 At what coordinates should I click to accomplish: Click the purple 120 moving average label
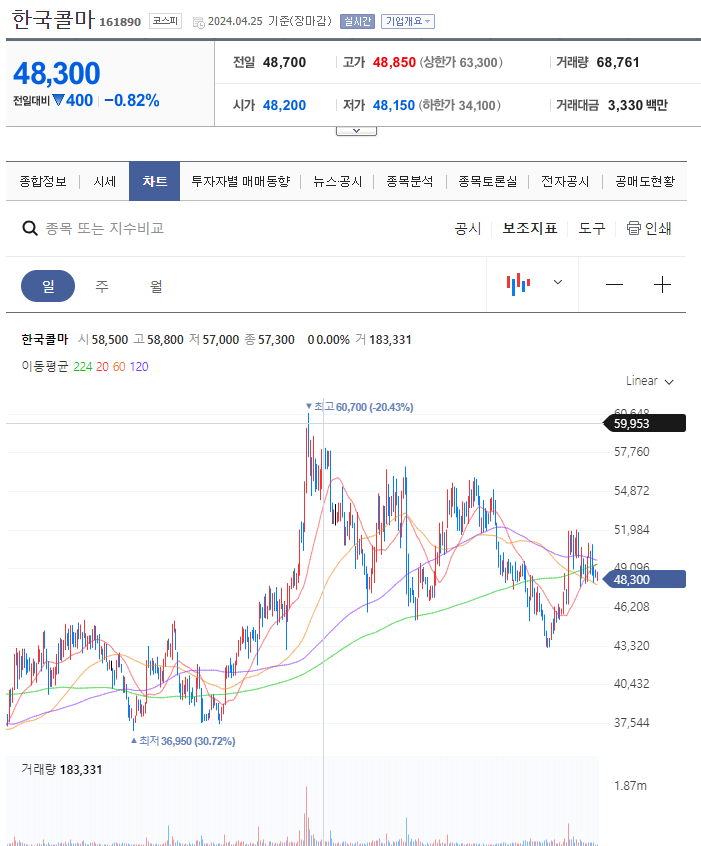[x=139, y=367]
